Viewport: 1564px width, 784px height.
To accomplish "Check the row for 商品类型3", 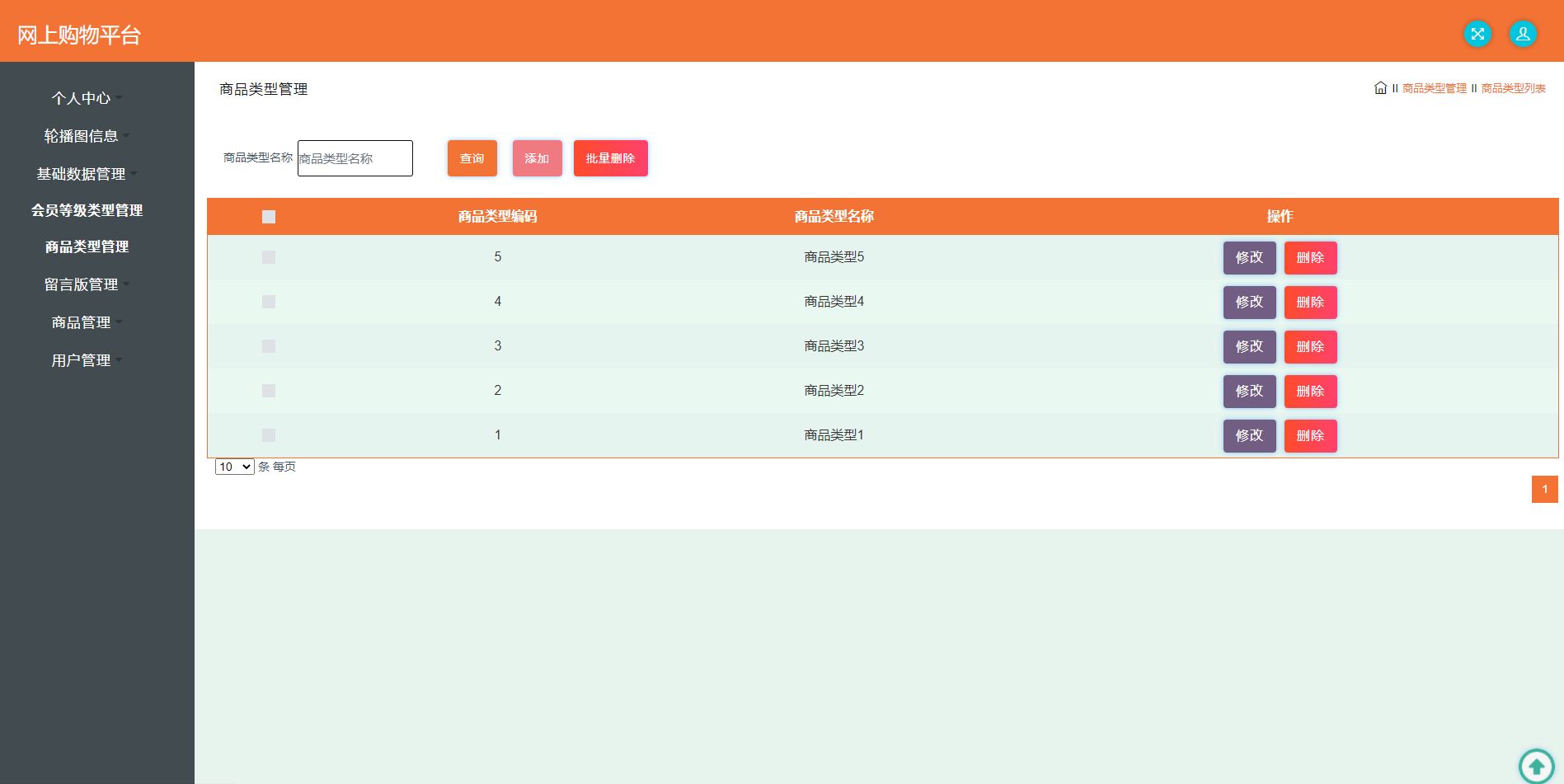I will click(x=269, y=346).
